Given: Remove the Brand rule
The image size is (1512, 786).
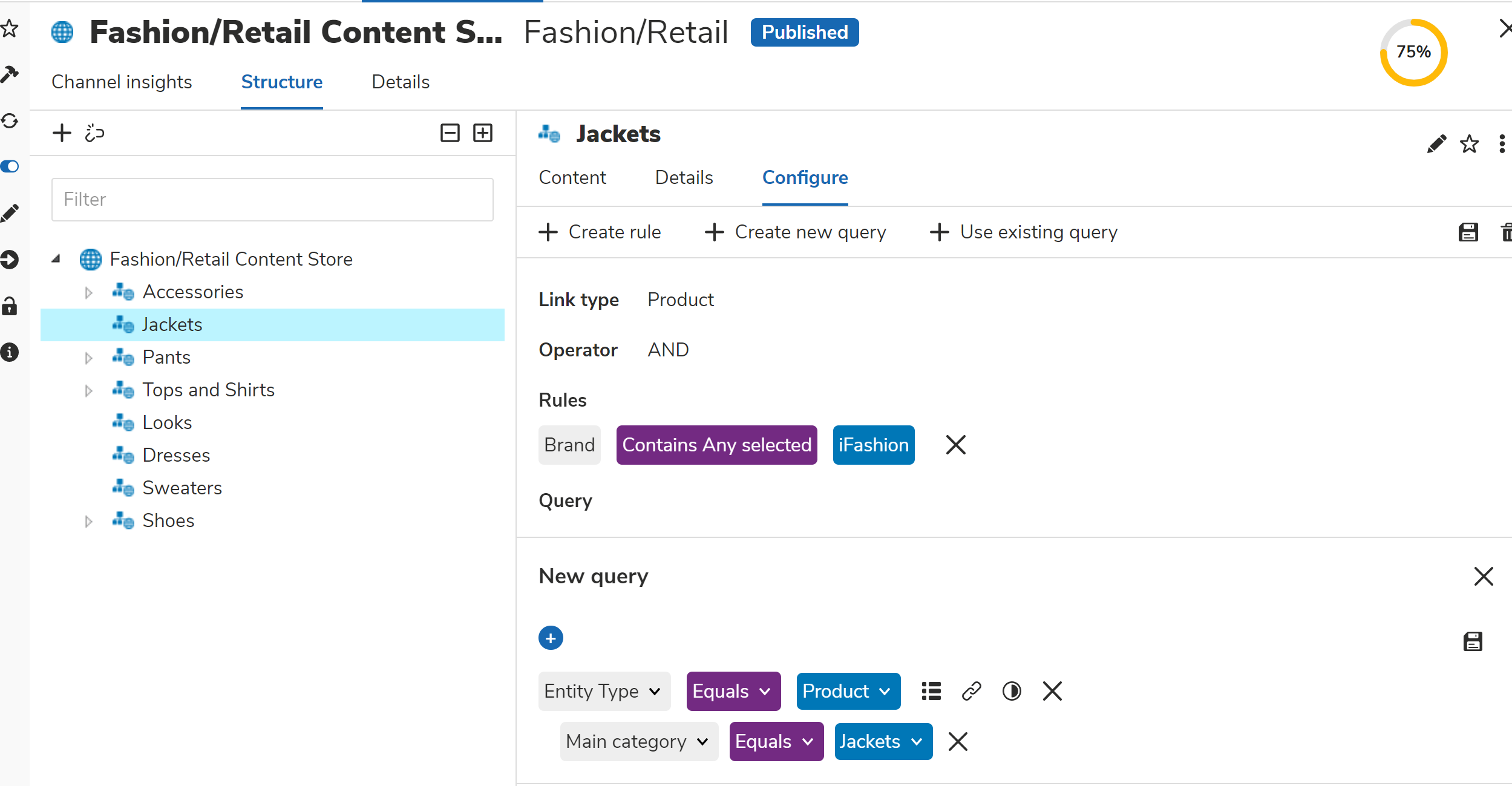Looking at the screenshot, I should coord(956,445).
